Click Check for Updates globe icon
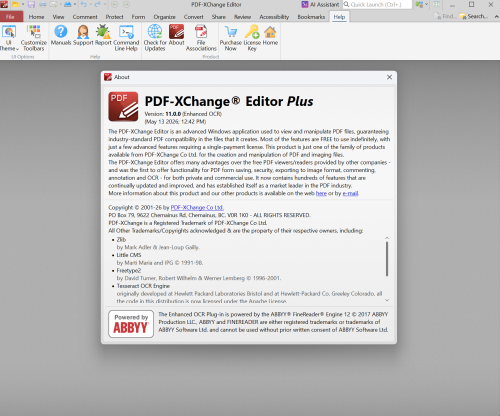Image resolution: width=500 pixels, height=416 pixels. [155, 38]
